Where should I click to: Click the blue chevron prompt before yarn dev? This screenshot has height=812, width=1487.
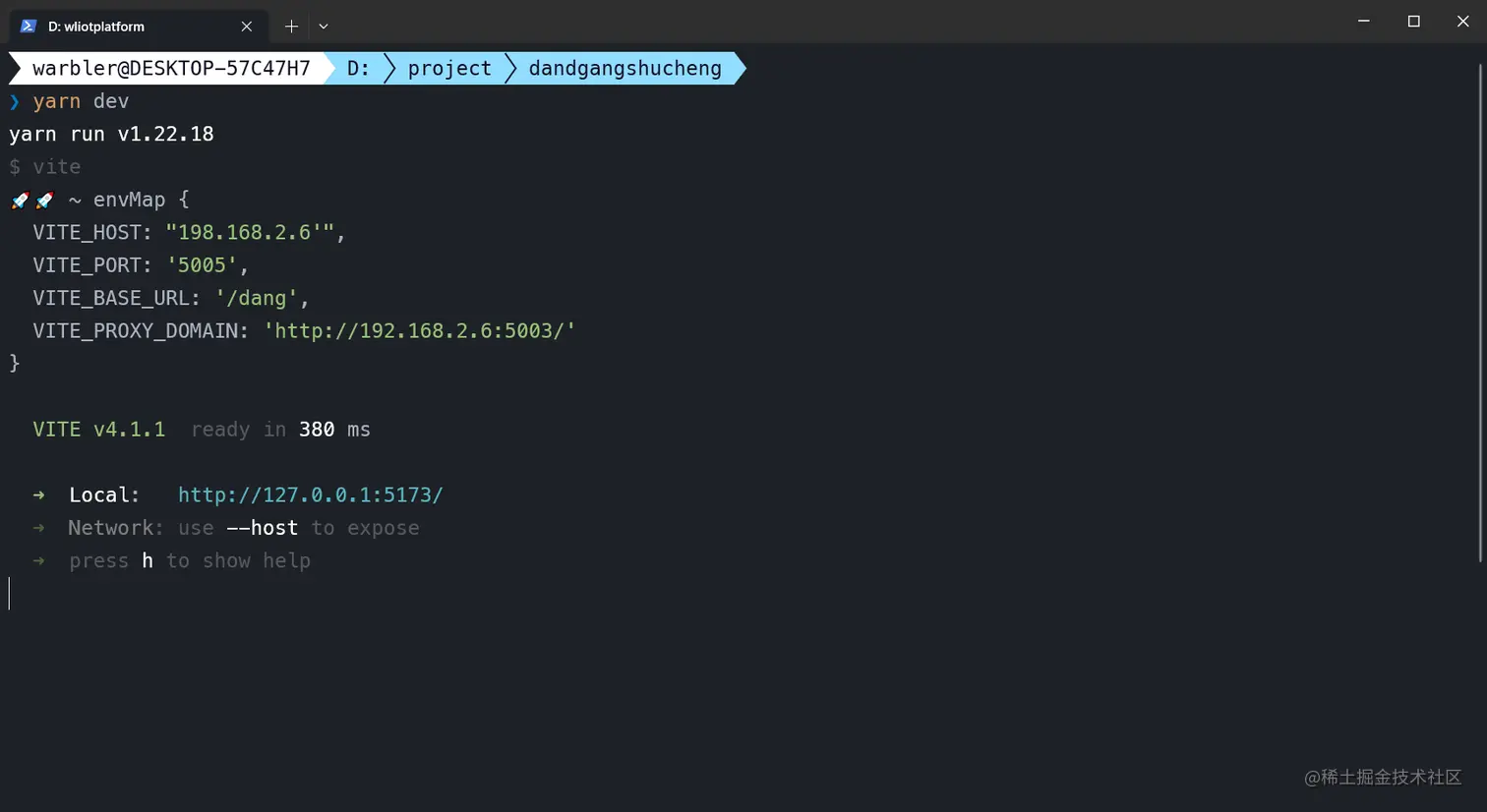[x=14, y=101]
